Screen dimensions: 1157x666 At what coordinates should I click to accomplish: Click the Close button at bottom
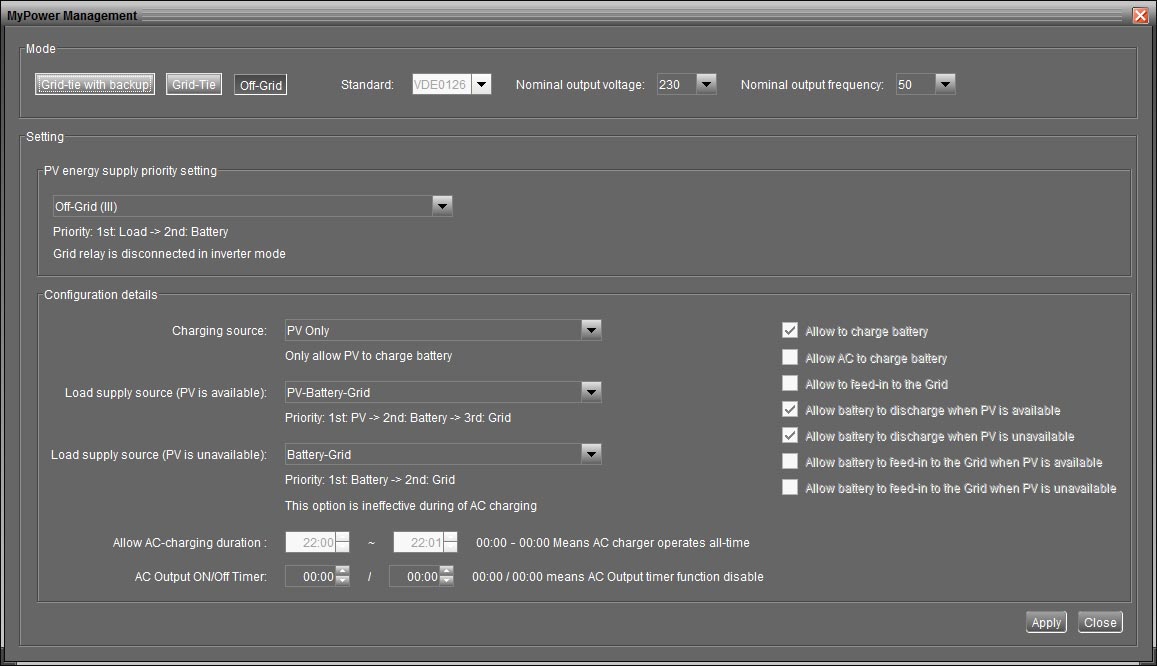point(1099,622)
